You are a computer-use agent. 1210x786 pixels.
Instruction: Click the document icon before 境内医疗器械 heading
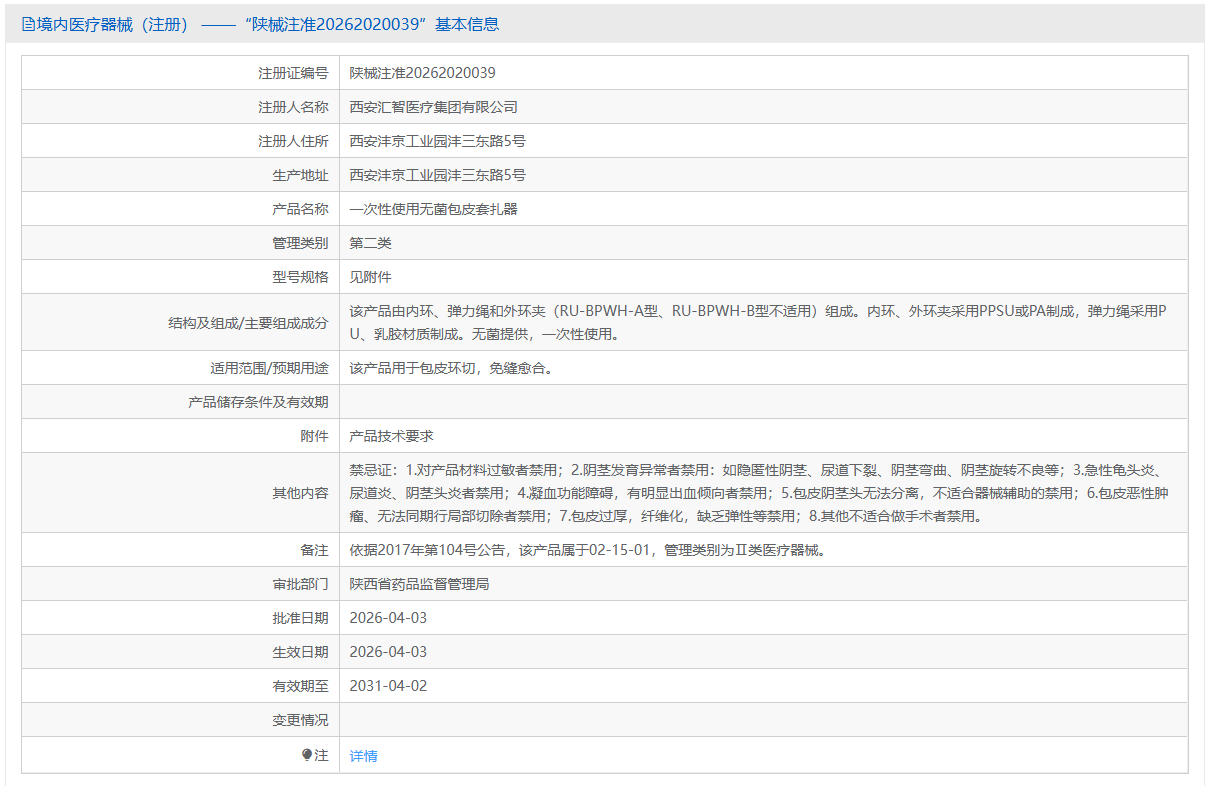28,25
